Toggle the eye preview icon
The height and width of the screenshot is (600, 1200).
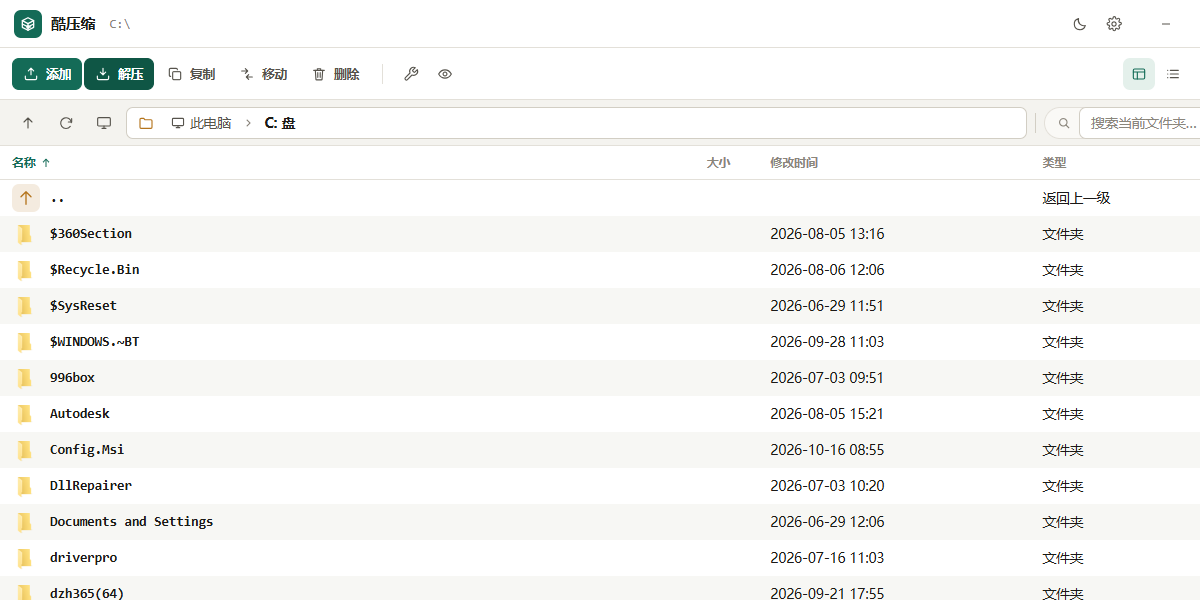[x=445, y=74]
